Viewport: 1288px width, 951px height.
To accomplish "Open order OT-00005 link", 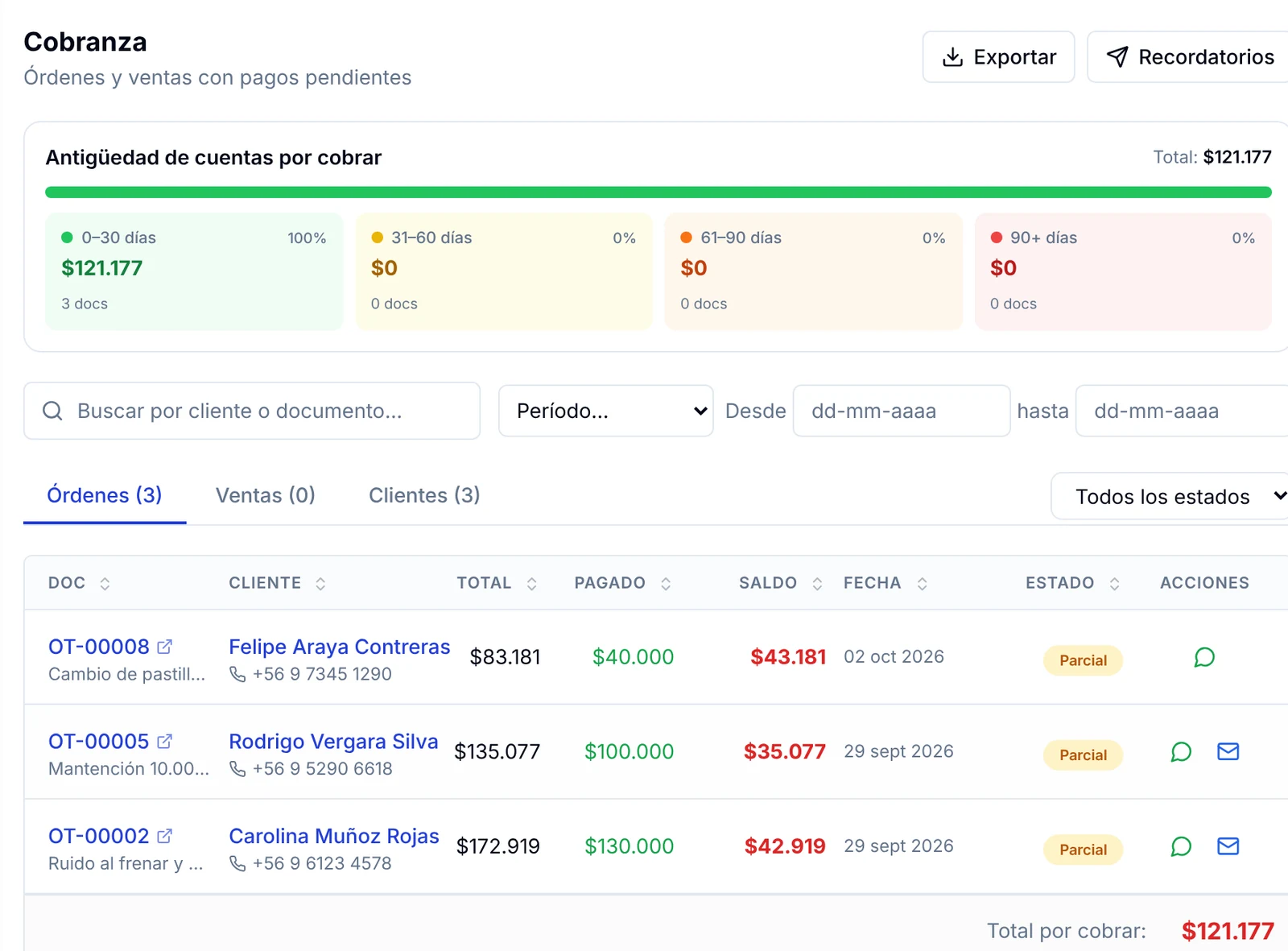I will pyautogui.click(x=99, y=742).
